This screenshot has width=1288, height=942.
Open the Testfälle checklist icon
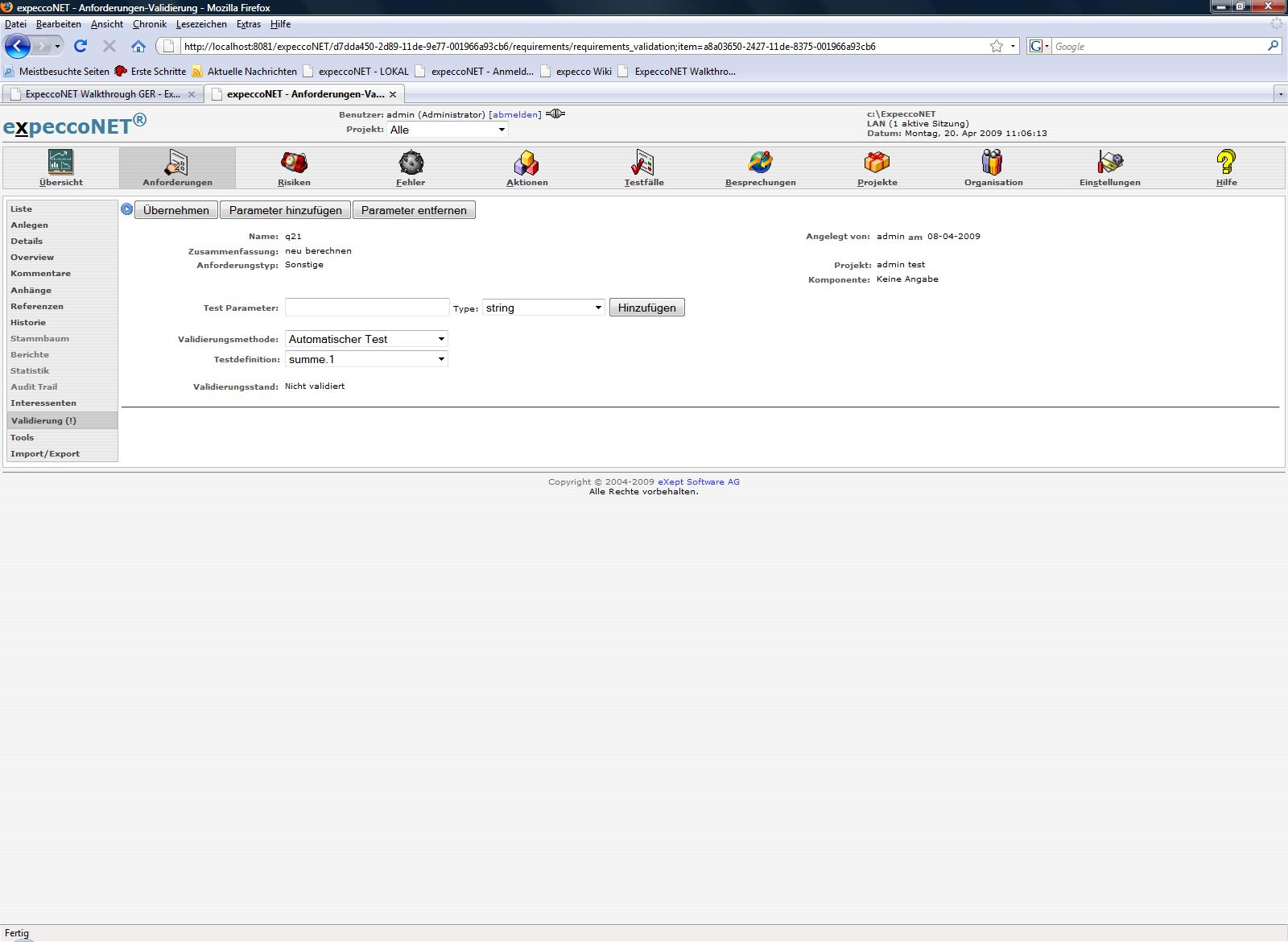pos(643,163)
